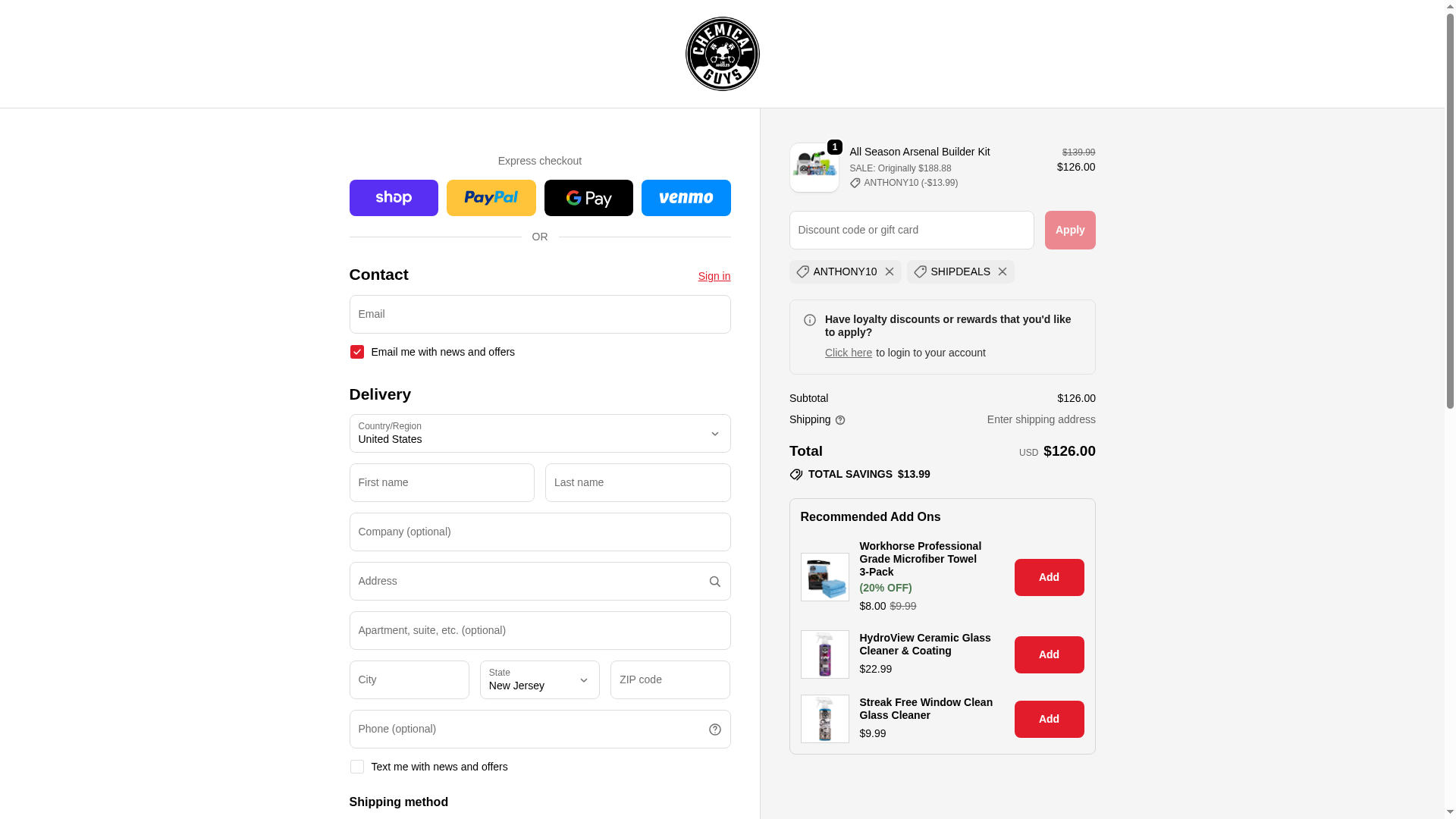The image size is (1456, 819).
Task: Add Workhorse Microfiber Towel 3-Pack
Action: pos(1050,577)
